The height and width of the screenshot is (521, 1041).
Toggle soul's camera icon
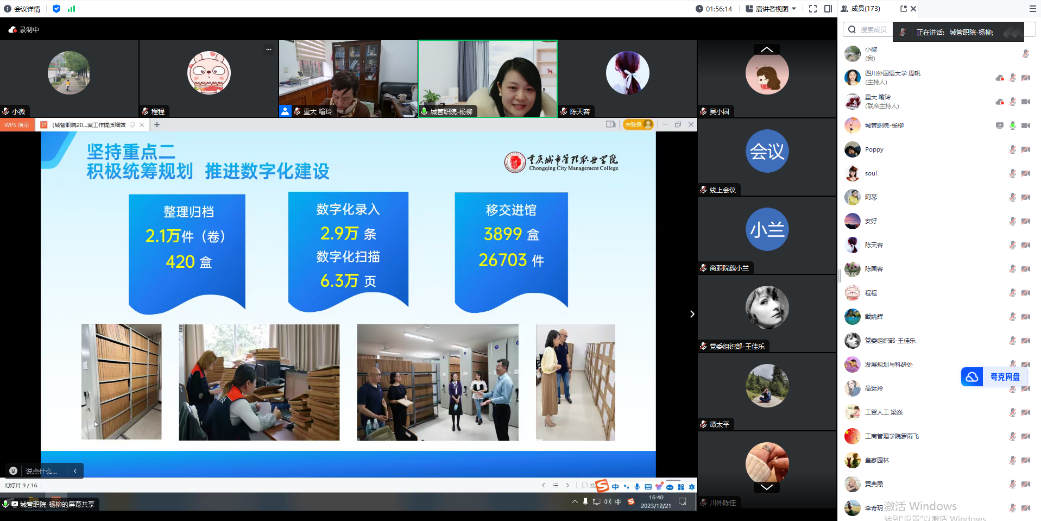1025,173
